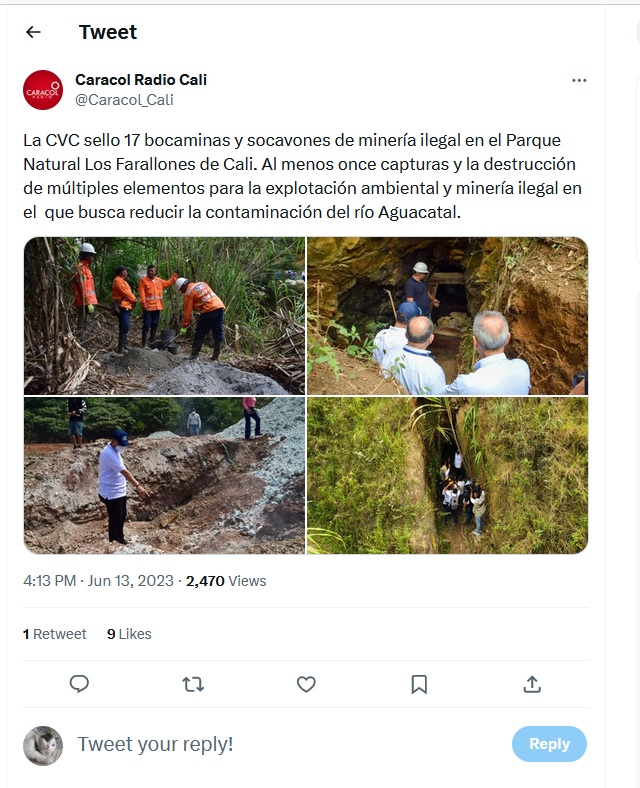Open the Caracol Radio Cali profile name
Screen dimensions: 640x788
(x=141, y=79)
